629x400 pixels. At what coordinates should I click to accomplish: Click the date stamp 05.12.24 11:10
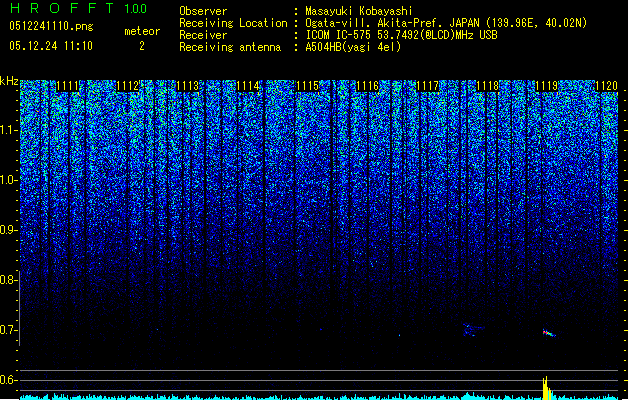point(51,46)
